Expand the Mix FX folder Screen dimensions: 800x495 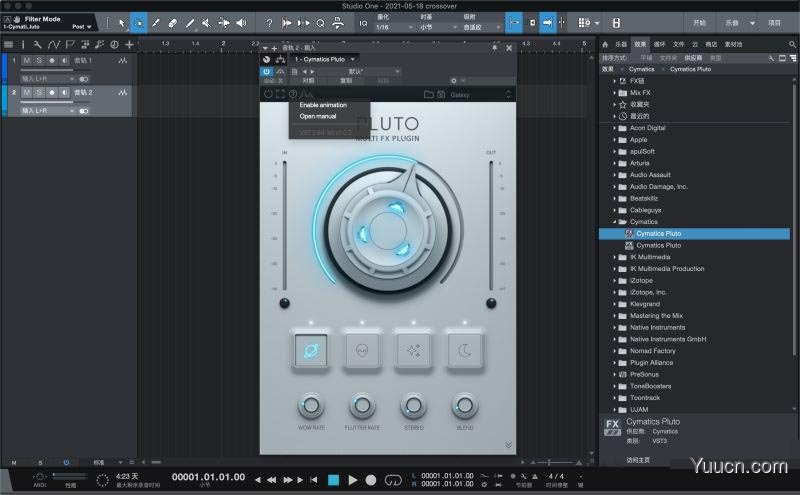click(x=614, y=92)
